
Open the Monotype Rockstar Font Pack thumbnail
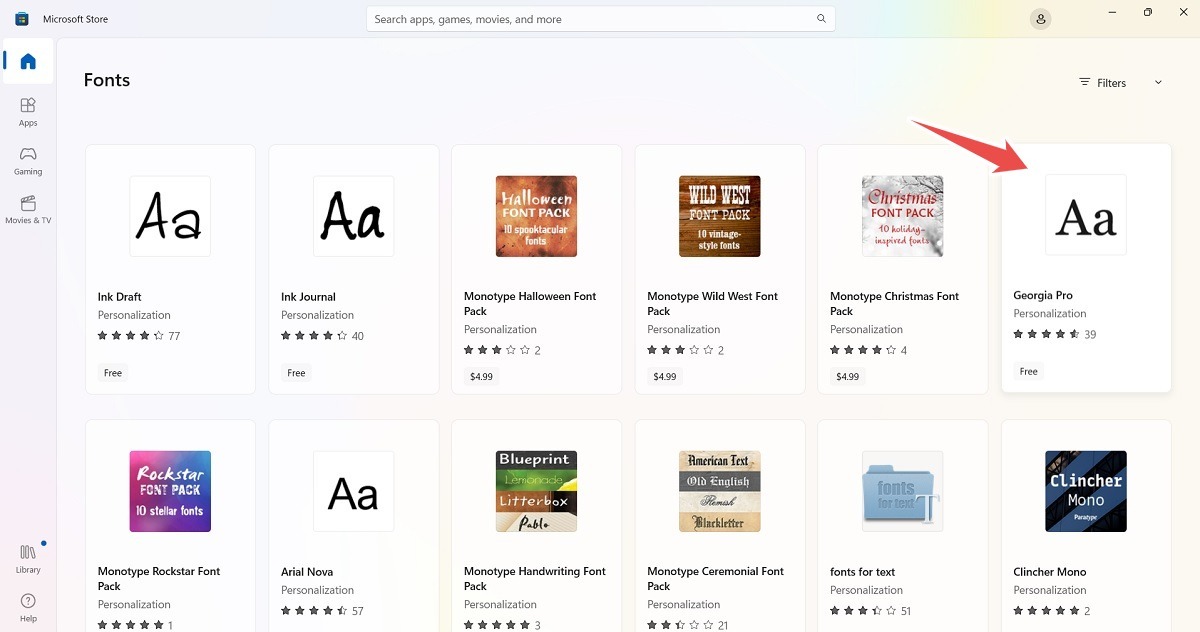[x=170, y=490]
